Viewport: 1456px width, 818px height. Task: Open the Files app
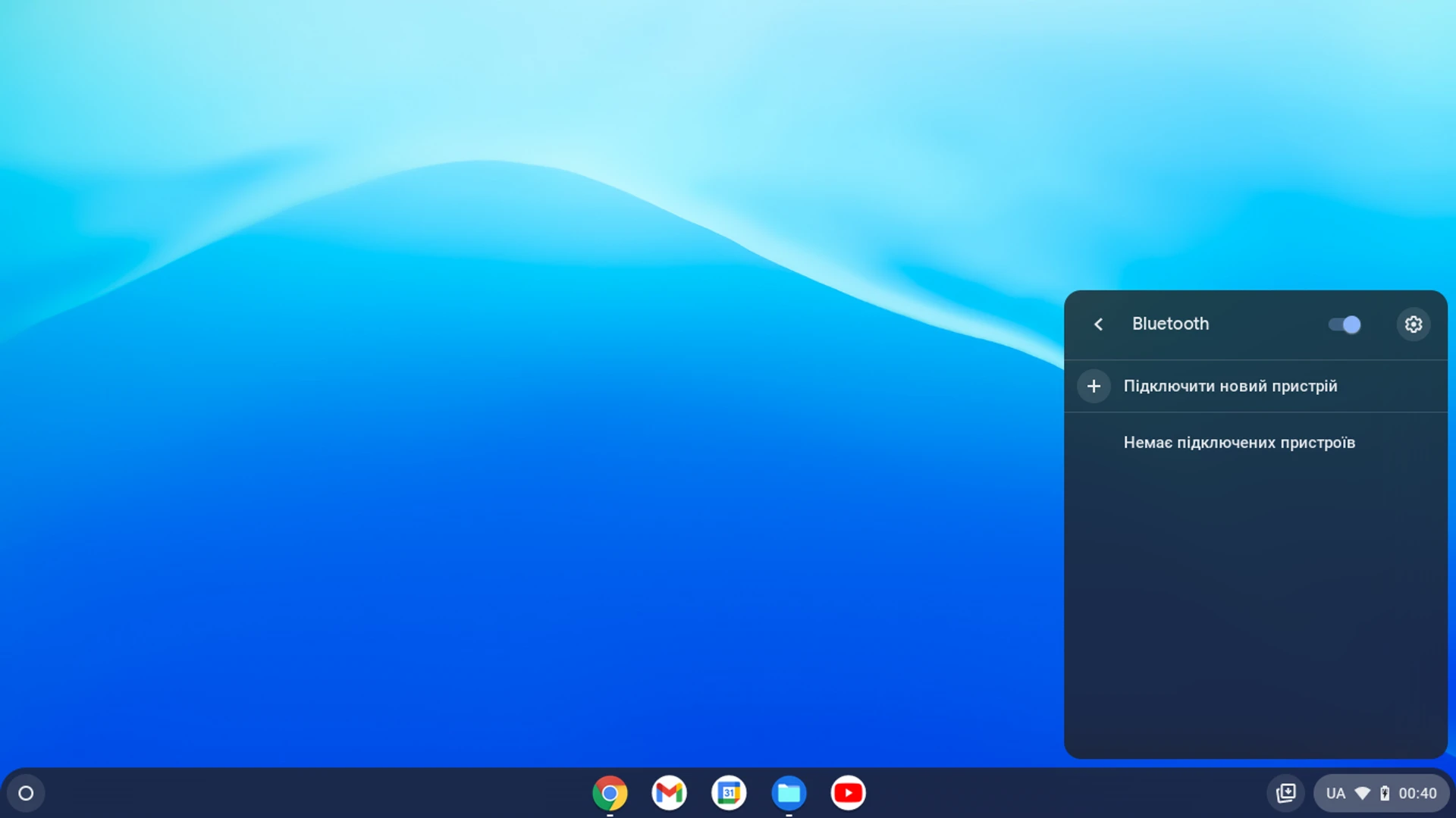789,793
